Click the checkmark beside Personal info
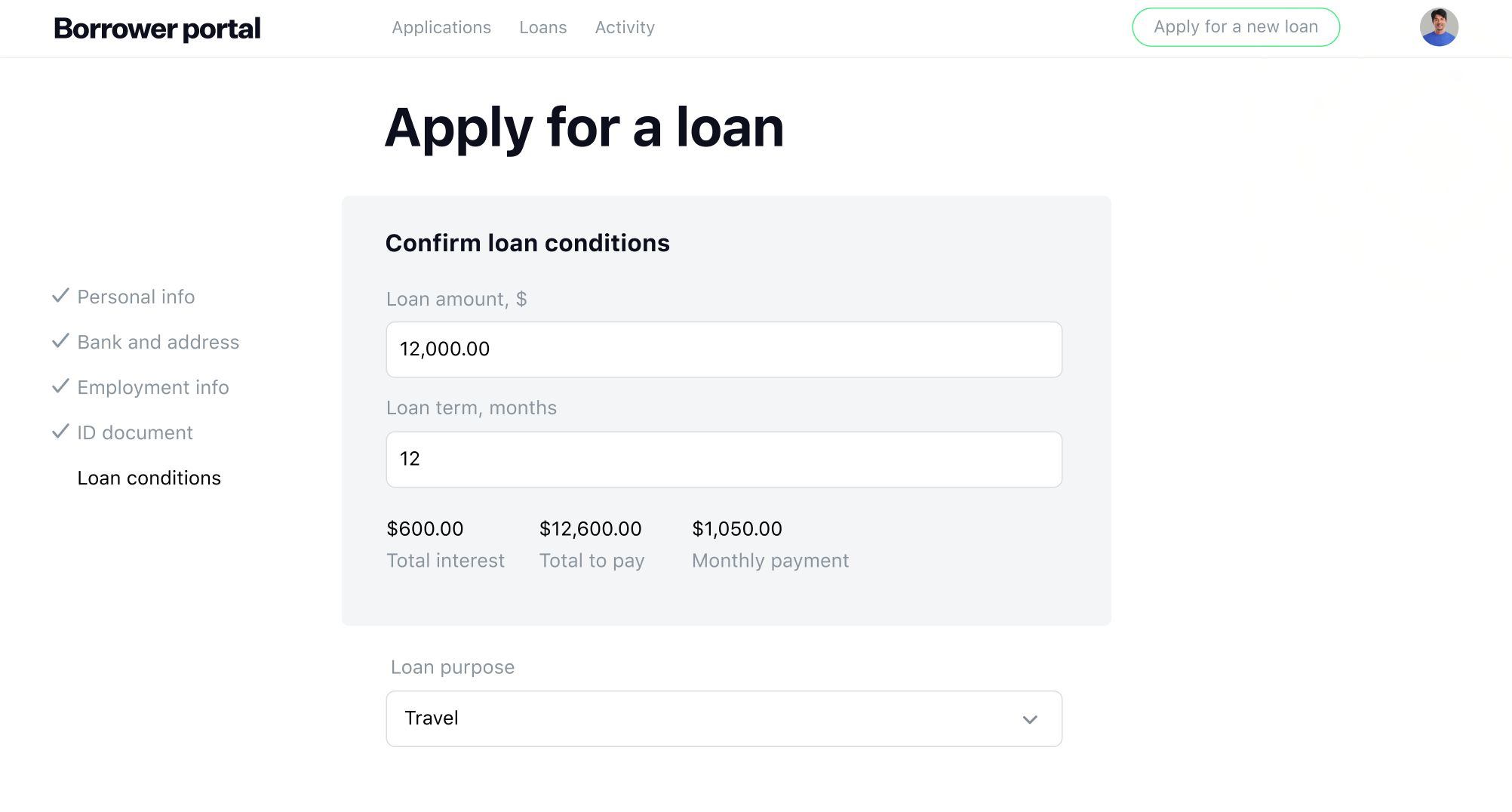 [61, 296]
